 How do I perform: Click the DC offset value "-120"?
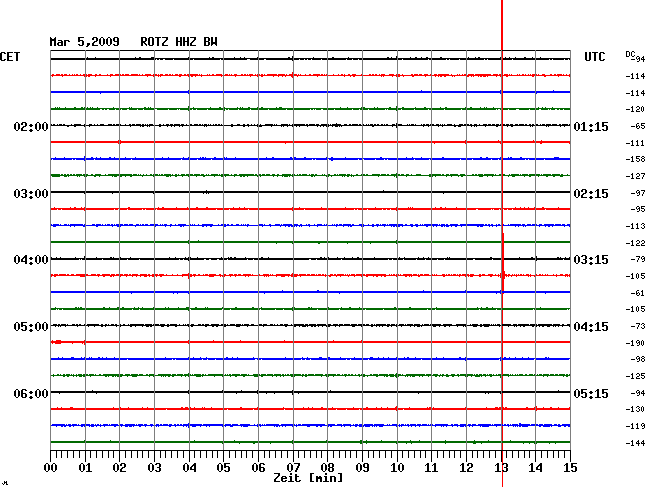point(635,109)
